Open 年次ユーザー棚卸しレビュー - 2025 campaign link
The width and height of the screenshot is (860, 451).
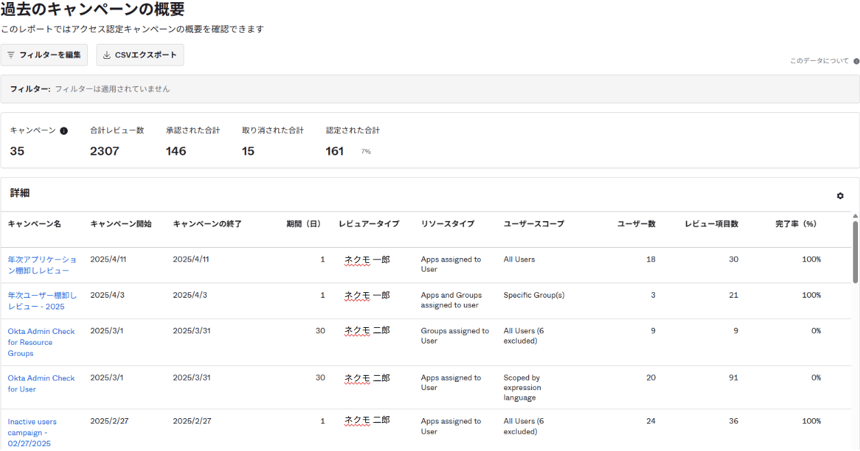[x=42, y=301]
